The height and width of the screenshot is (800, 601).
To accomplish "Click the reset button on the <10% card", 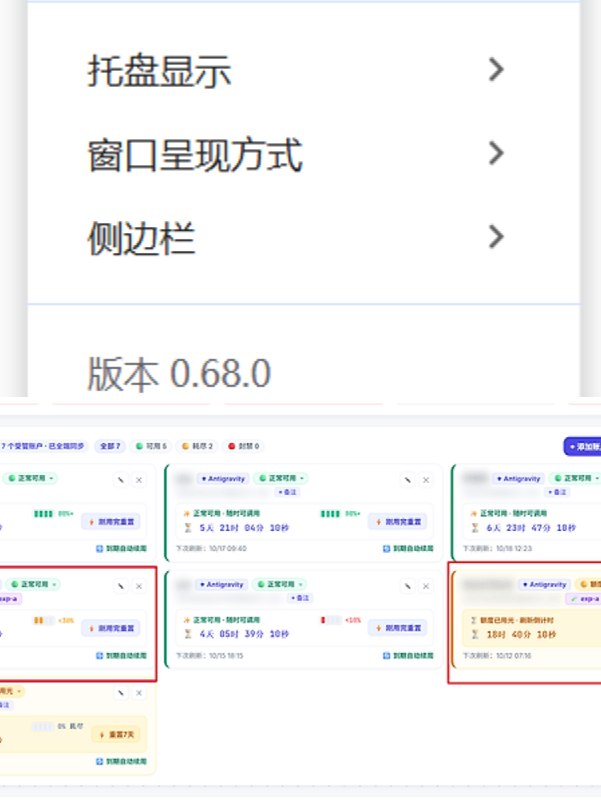I will coord(398,629).
